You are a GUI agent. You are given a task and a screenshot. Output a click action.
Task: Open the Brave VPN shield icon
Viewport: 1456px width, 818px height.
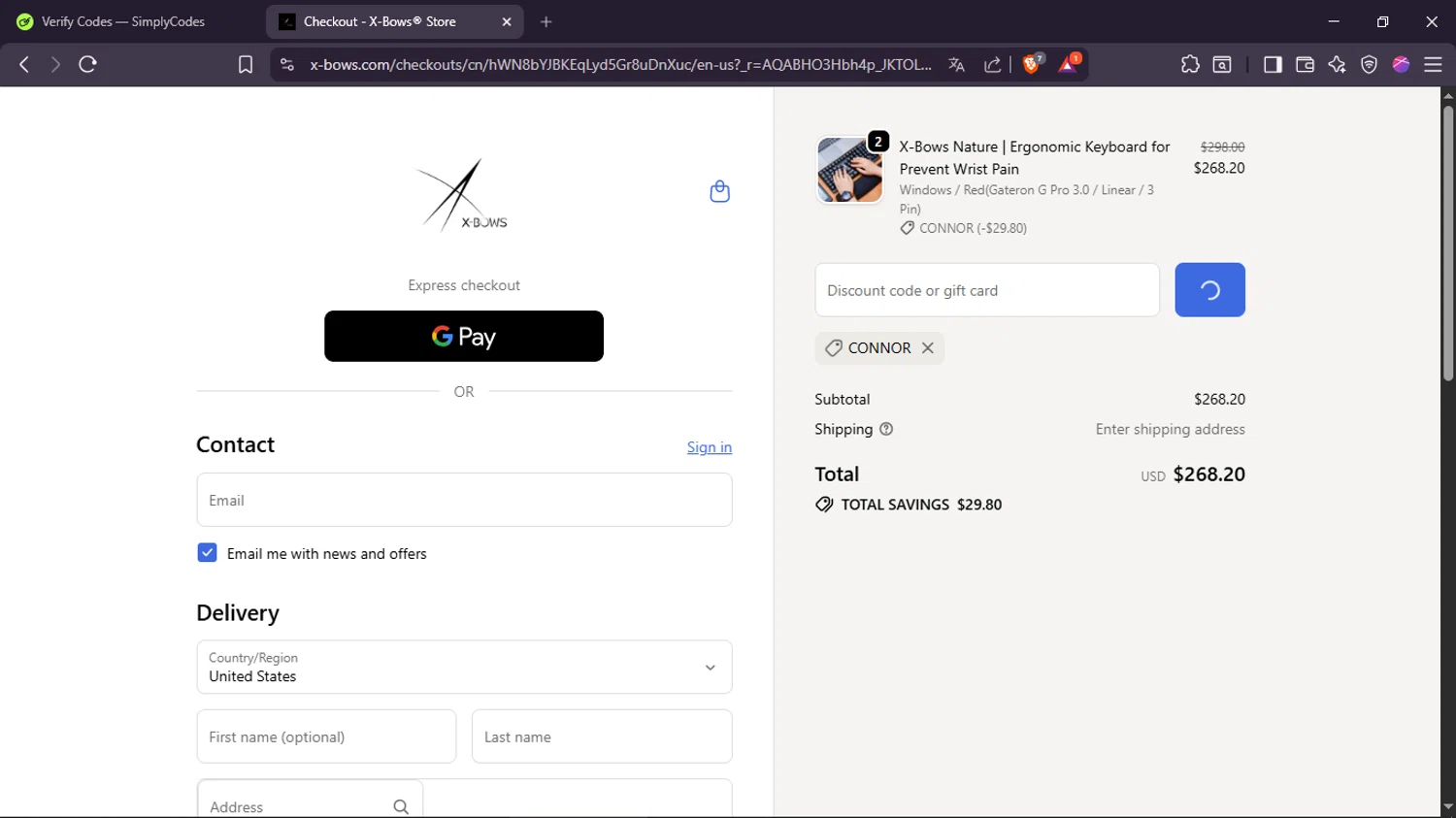coord(1369,64)
